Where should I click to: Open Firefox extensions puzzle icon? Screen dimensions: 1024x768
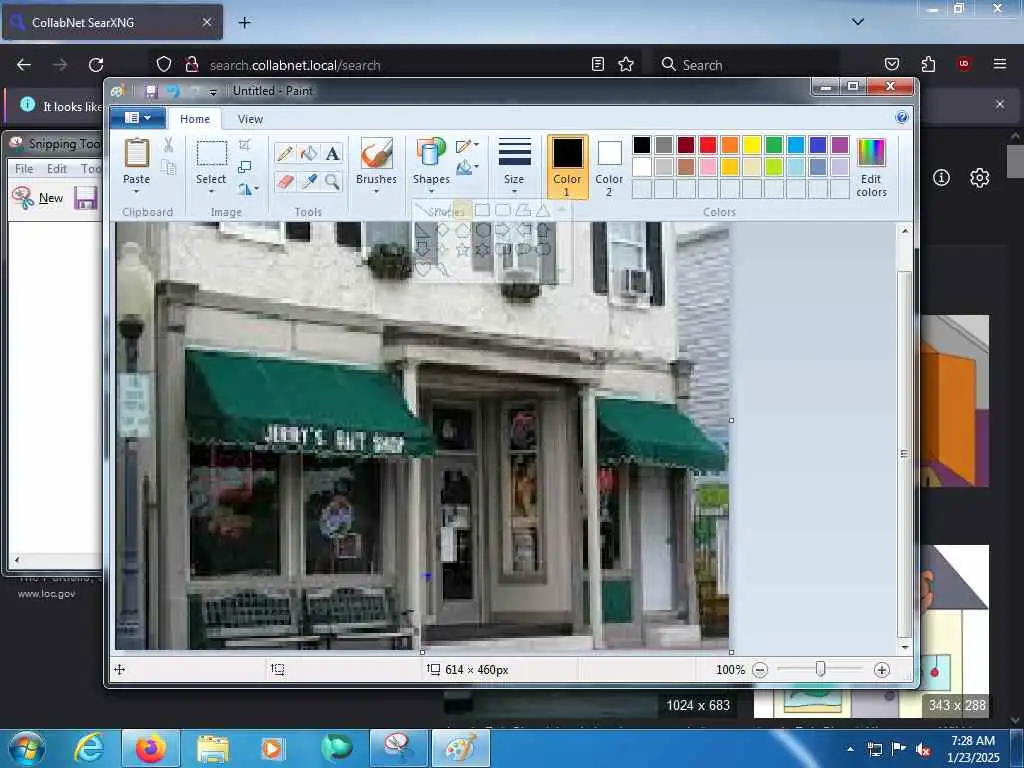click(x=928, y=64)
